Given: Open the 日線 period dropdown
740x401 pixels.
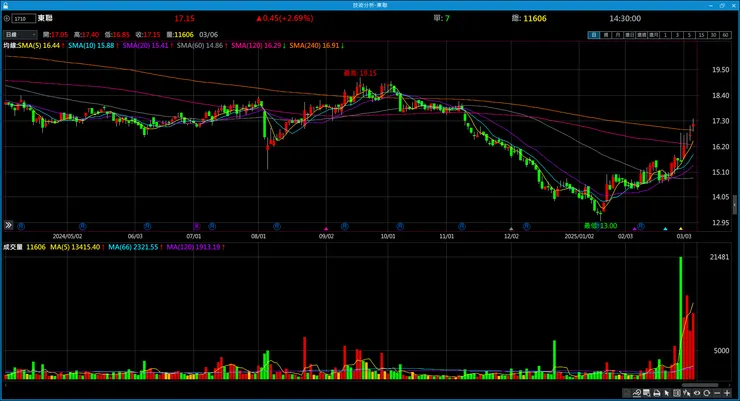Looking at the screenshot, I should 20,34.
